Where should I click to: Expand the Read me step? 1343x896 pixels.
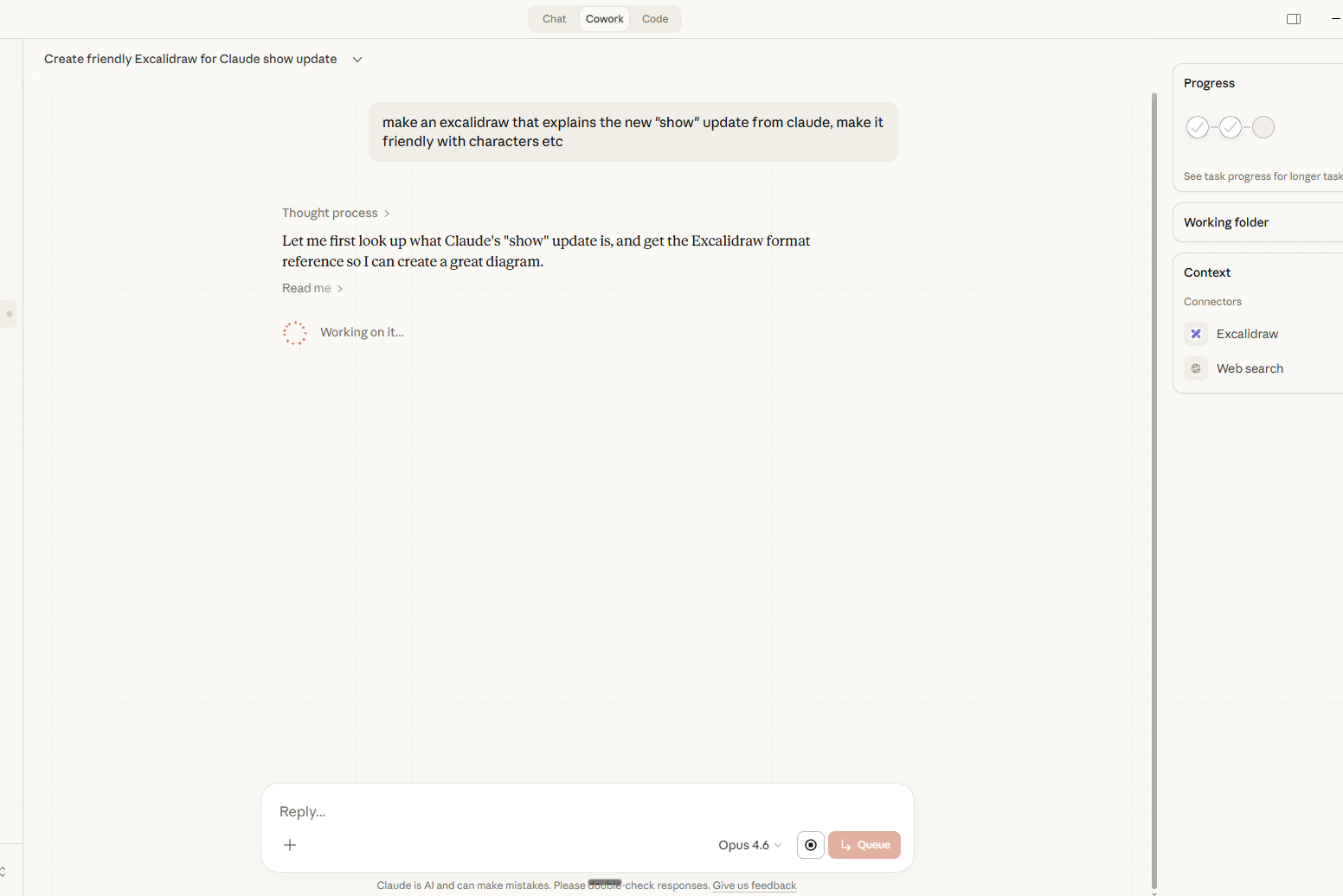coord(312,288)
